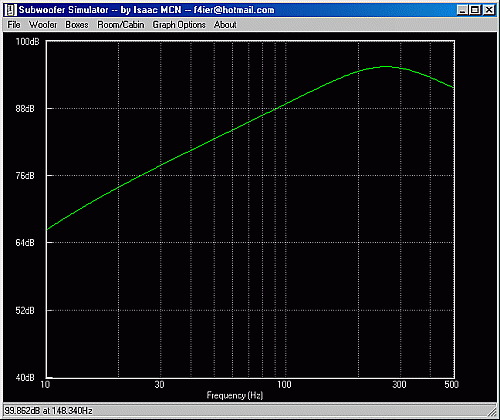Click the 100 frequency axis label
This screenshot has height=420, width=500.
coord(284,385)
